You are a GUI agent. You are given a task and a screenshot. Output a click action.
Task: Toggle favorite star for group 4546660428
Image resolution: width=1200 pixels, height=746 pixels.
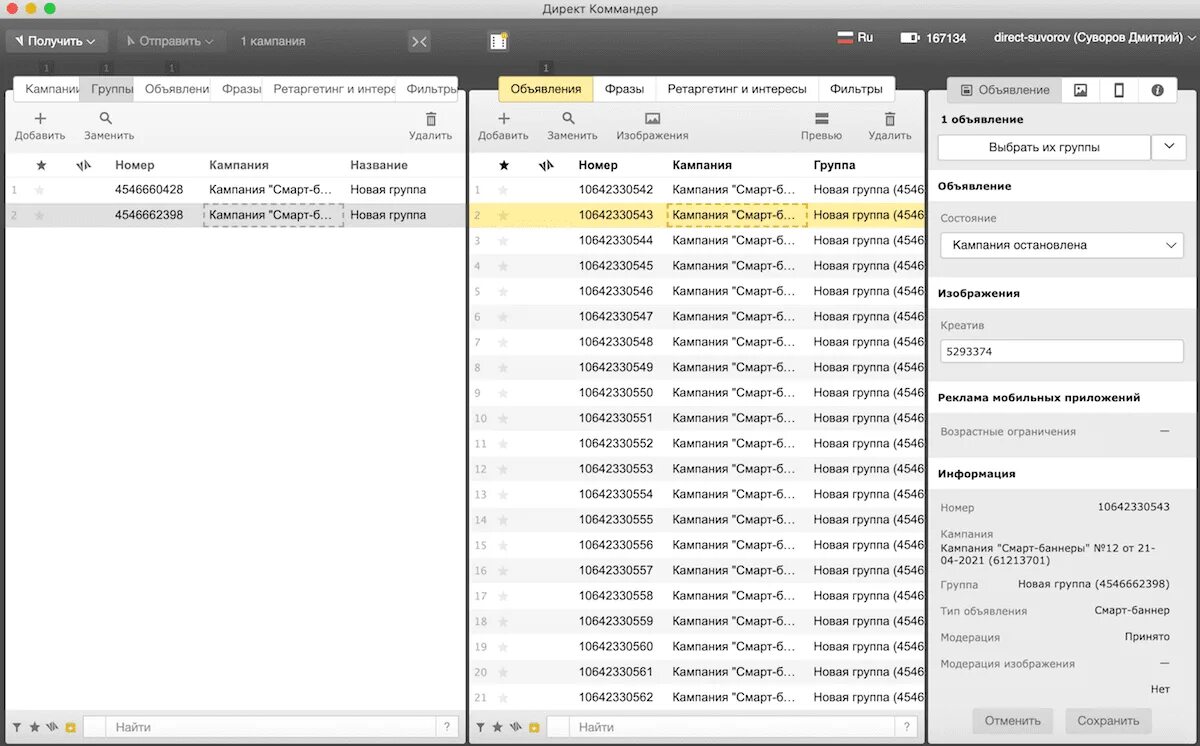pos(40,190)
